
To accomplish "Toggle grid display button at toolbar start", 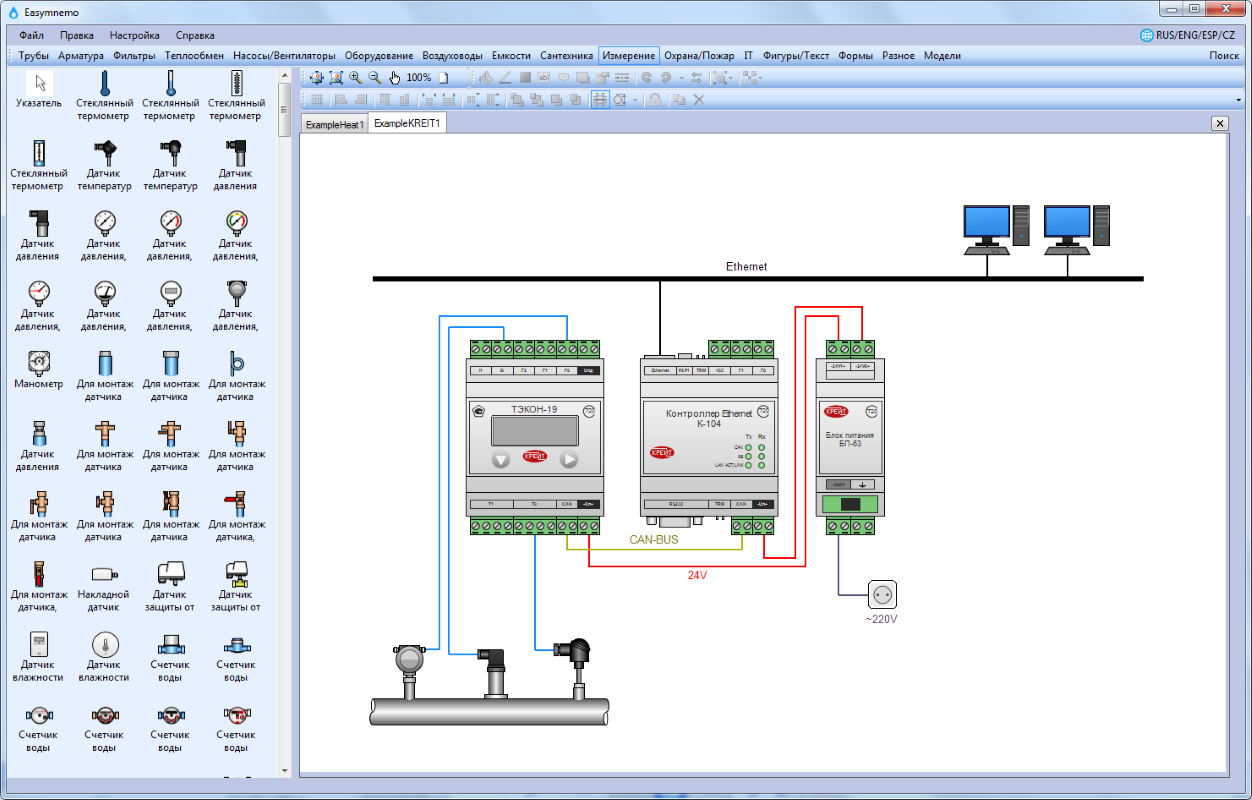I will [316, 99].
